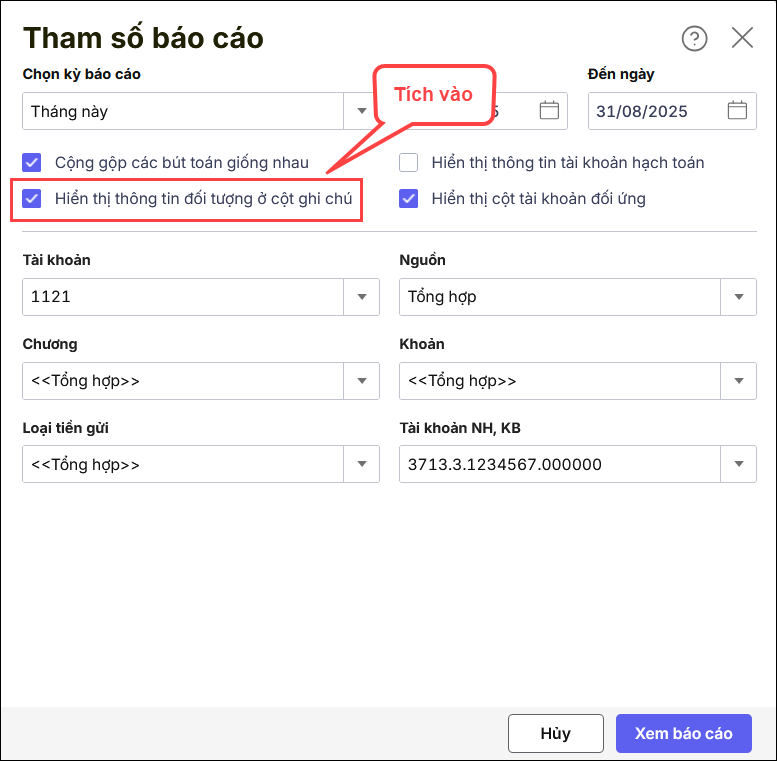777x761 pixels.
Task: Click Xem báo cáo button
Action: pos(683,733)
